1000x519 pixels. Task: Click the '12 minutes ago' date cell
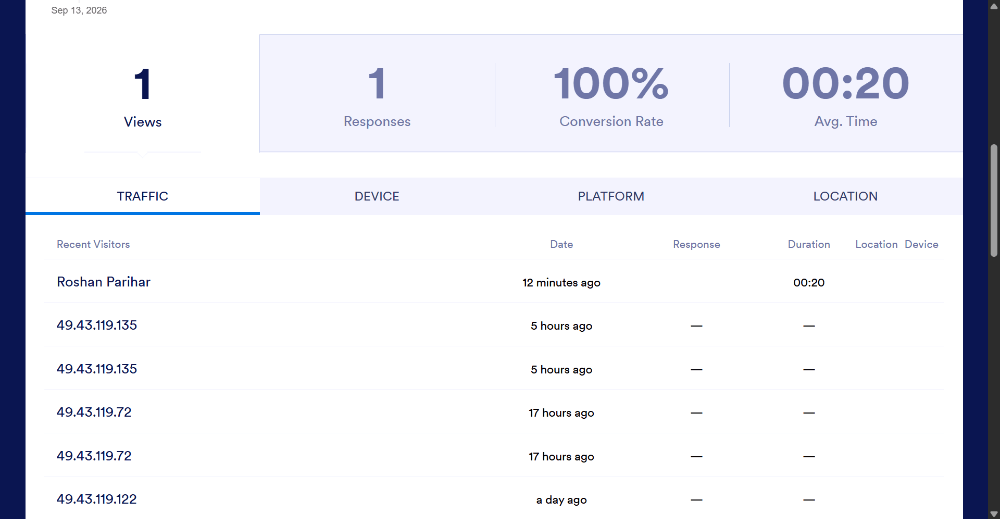561,282
